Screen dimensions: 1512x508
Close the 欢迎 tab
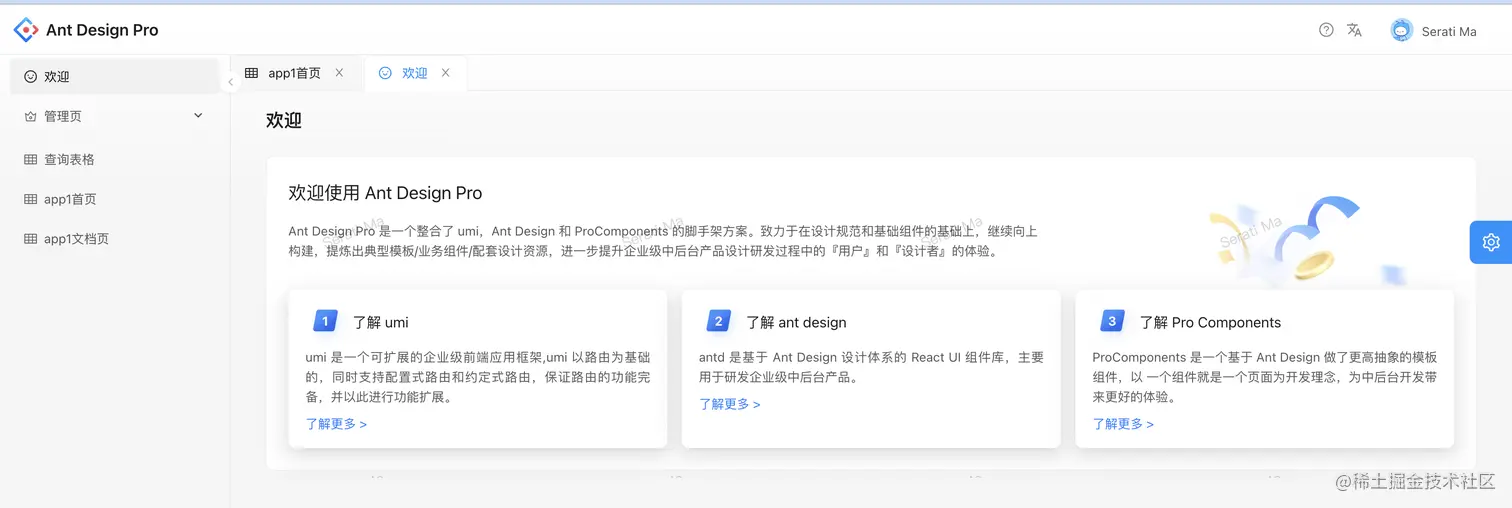pos(446,73)
